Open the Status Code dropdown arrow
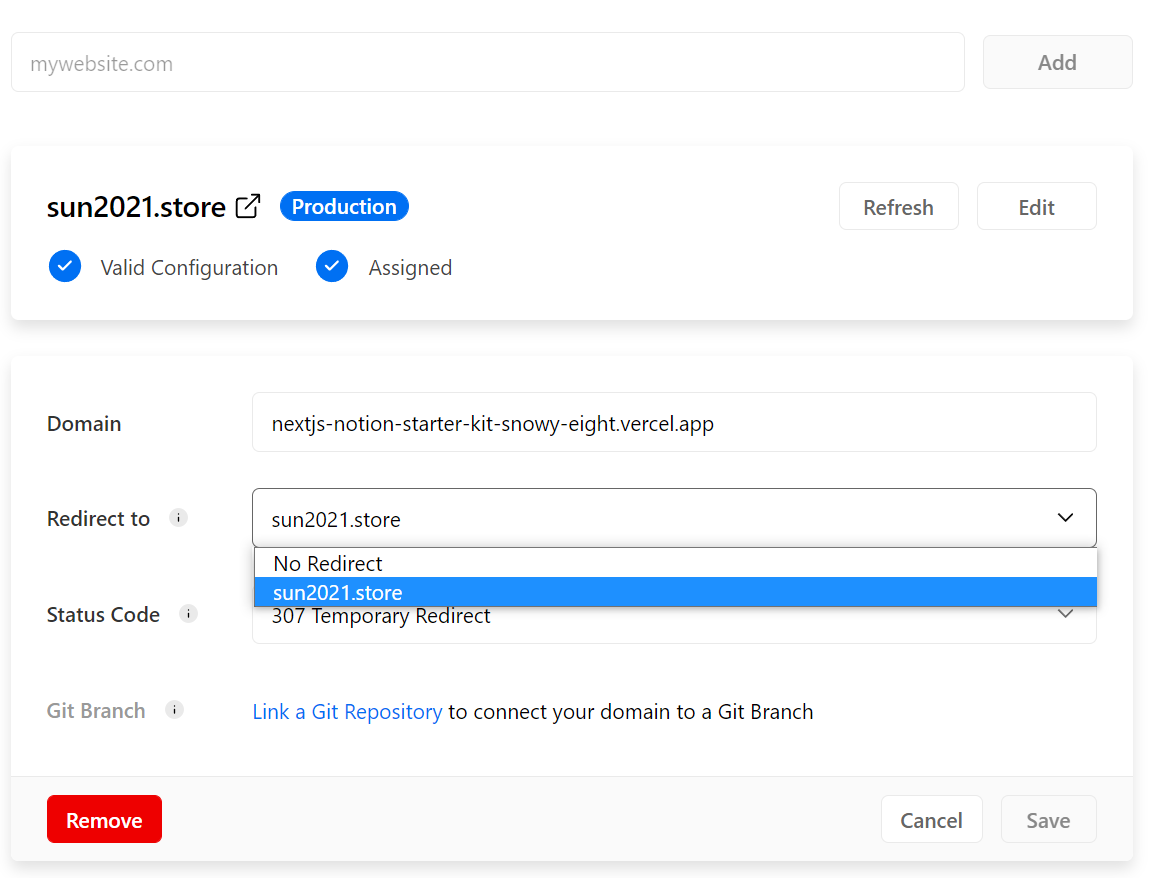1155x878 pixels. tap(1065, 614)
